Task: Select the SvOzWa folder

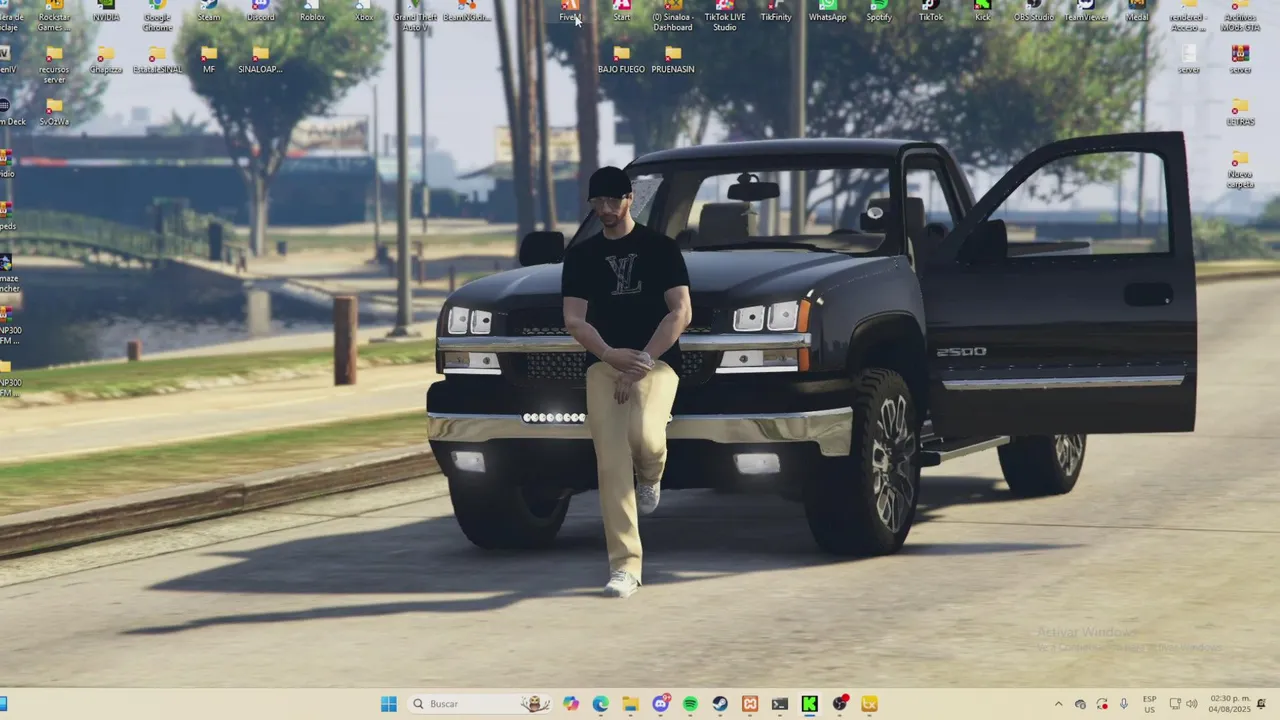Action: click(x=54, y=111)
